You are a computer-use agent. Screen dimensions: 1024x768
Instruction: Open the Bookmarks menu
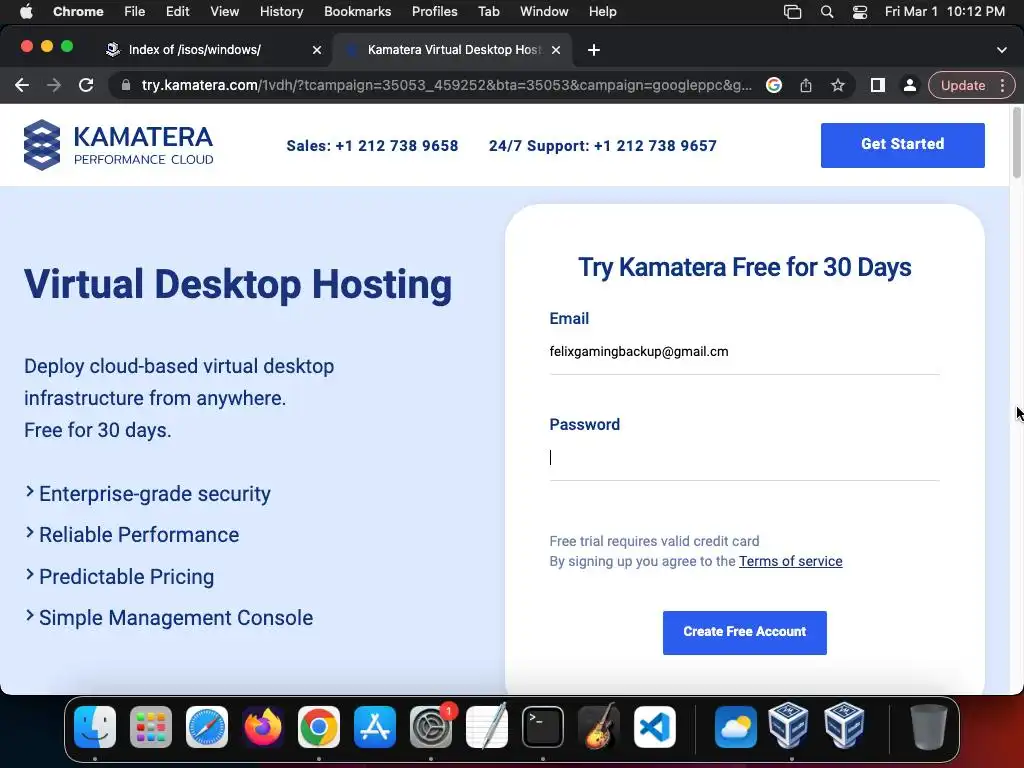click(357, 12)
